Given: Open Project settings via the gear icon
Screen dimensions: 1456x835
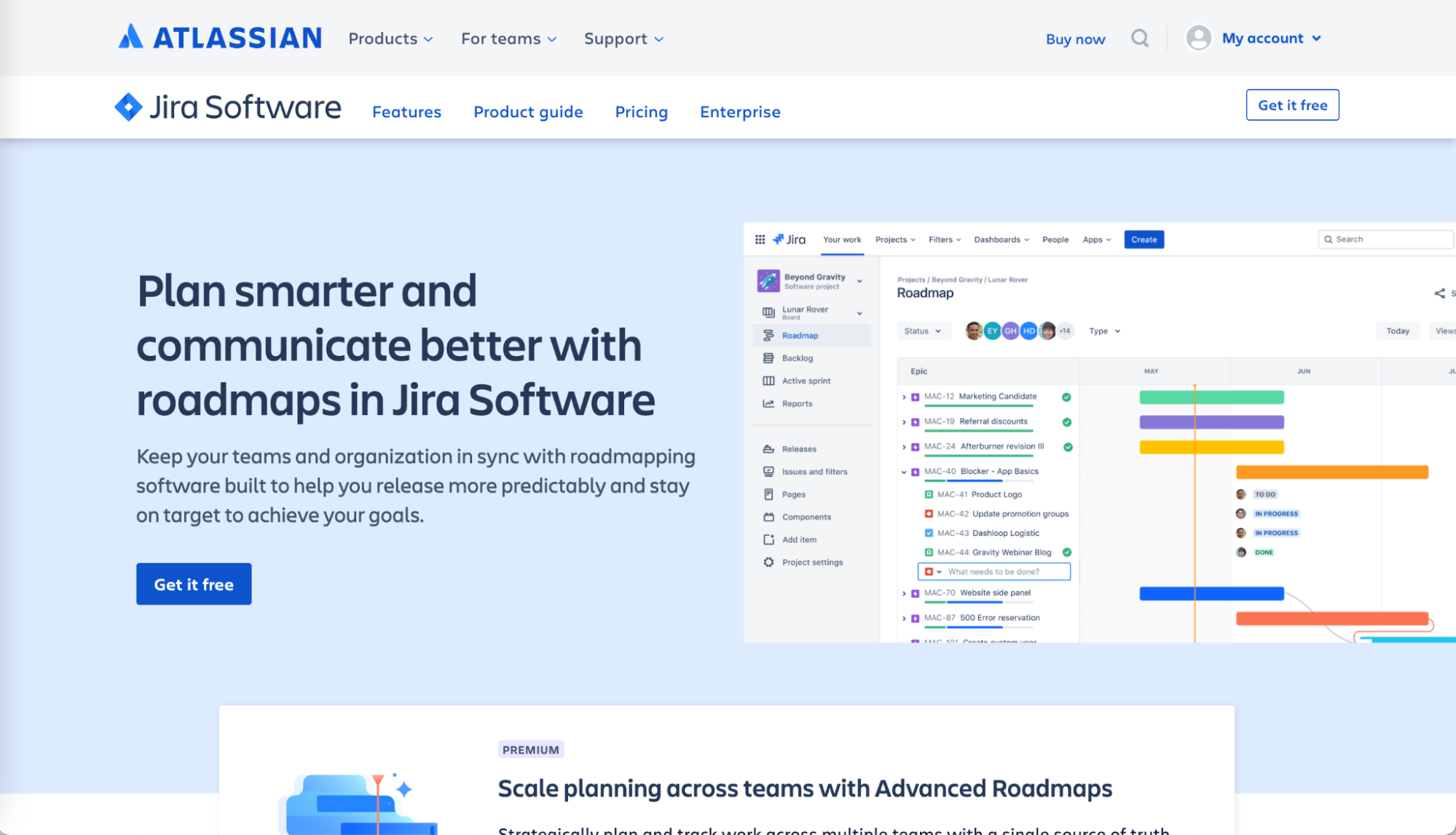Looking at the screenshot, I should [768, 562].
